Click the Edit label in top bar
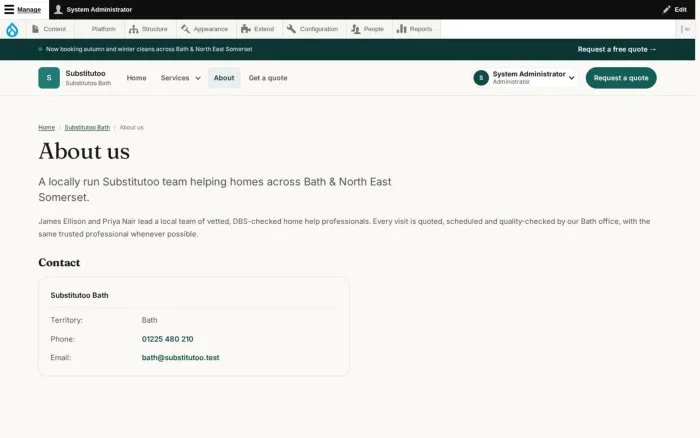 tap(680, 9)
